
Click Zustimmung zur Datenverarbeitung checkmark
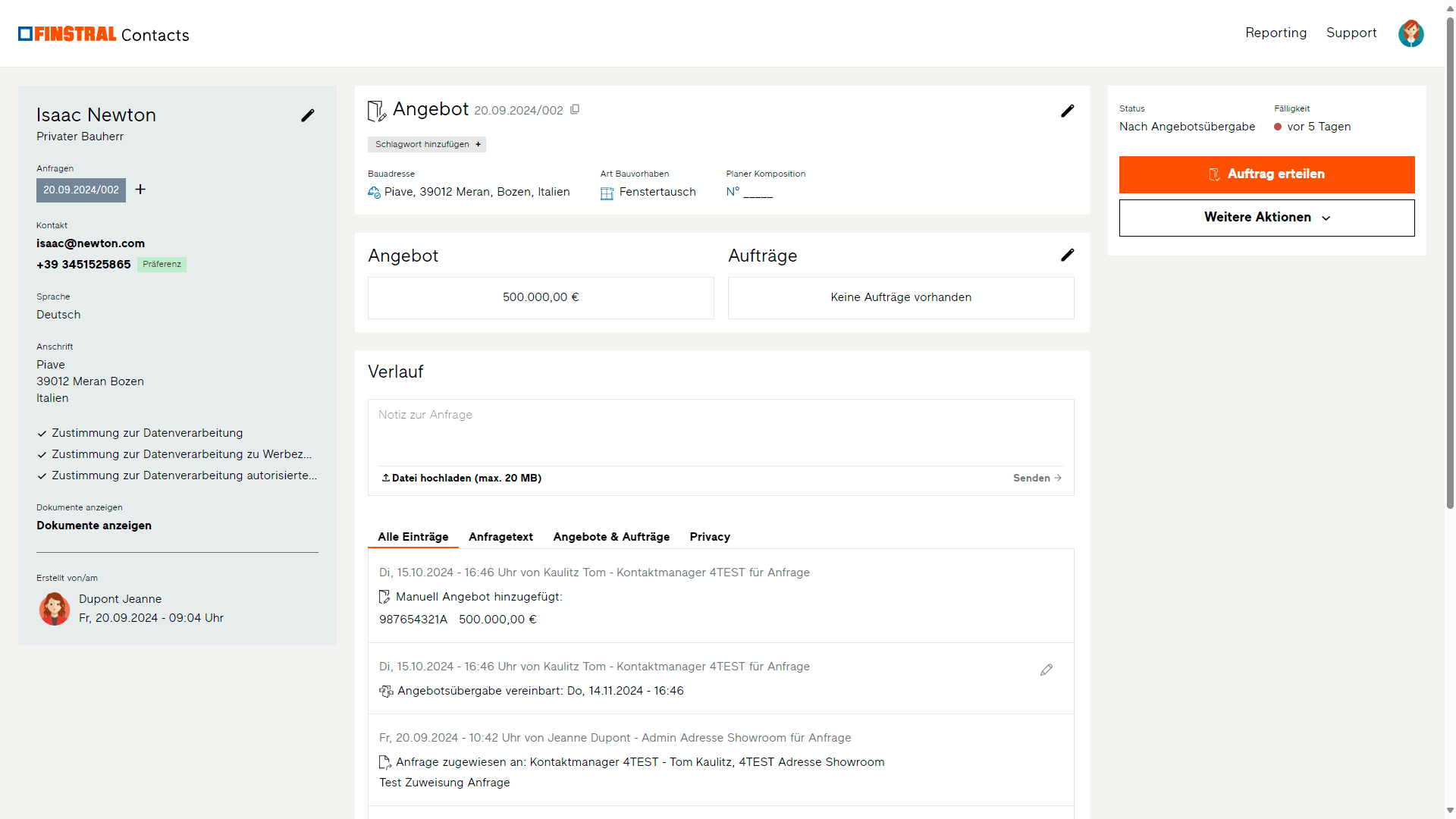pyautogui.click(x=42, y=434)
